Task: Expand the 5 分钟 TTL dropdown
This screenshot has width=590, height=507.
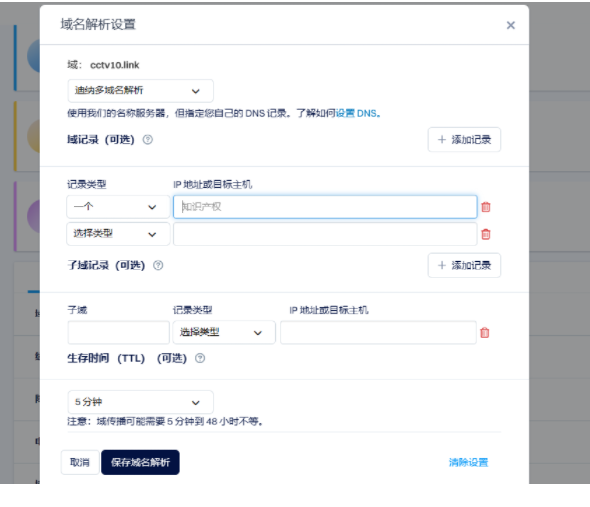Action: point(140,402)
